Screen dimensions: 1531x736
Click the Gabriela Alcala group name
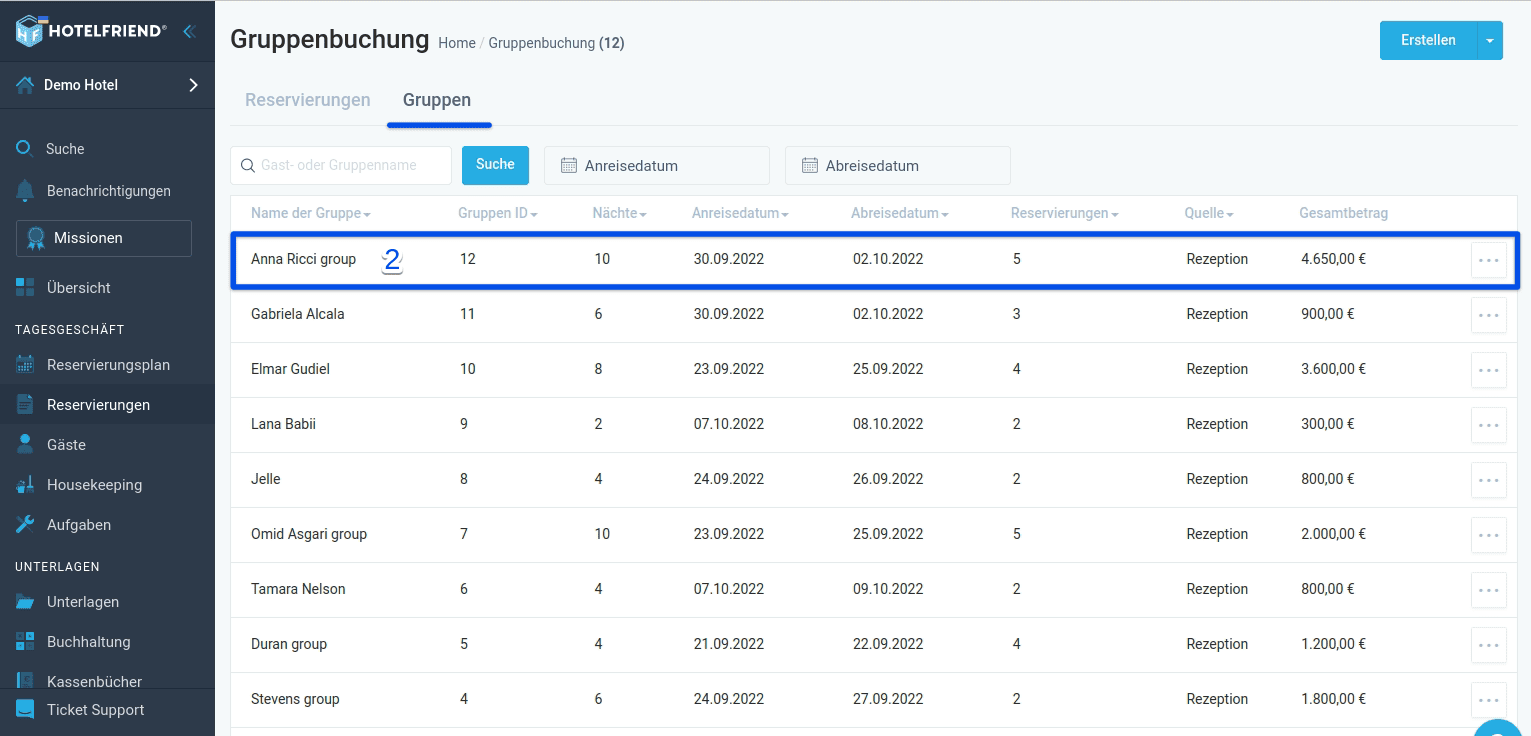click(298, 314)
